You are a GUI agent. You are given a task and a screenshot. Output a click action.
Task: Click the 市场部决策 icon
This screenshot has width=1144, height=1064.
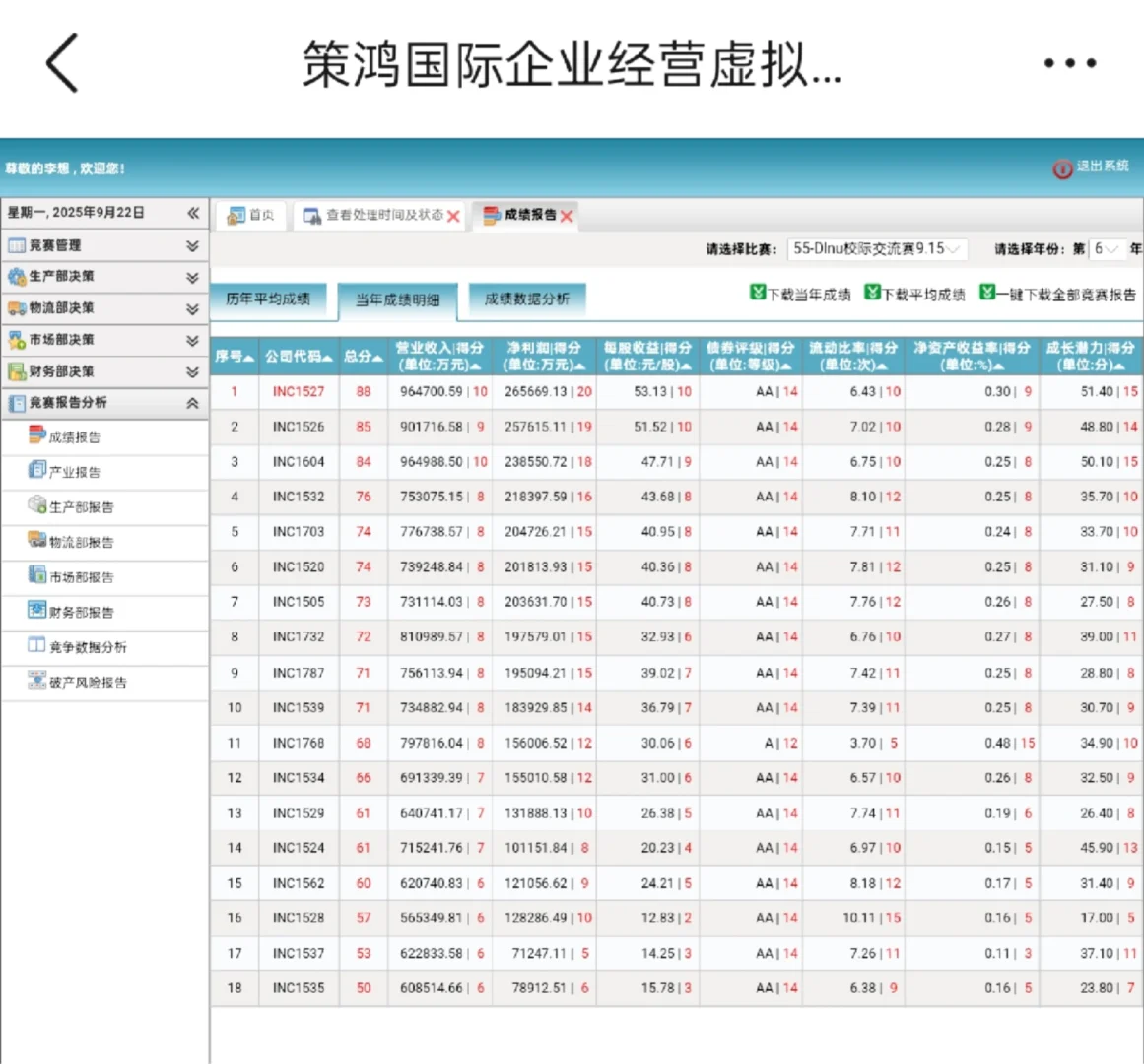tap(16, 340)
